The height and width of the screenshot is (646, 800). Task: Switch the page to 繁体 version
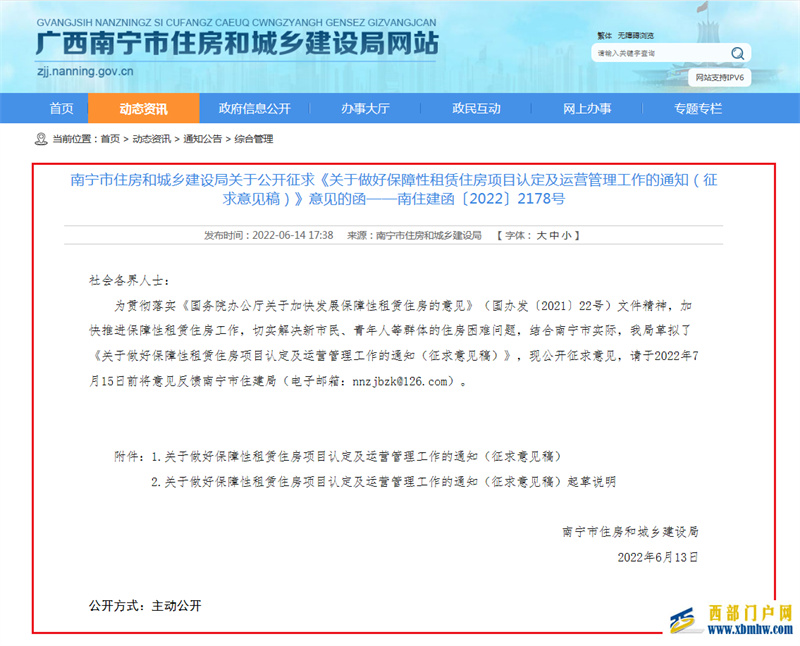[607, 33]
